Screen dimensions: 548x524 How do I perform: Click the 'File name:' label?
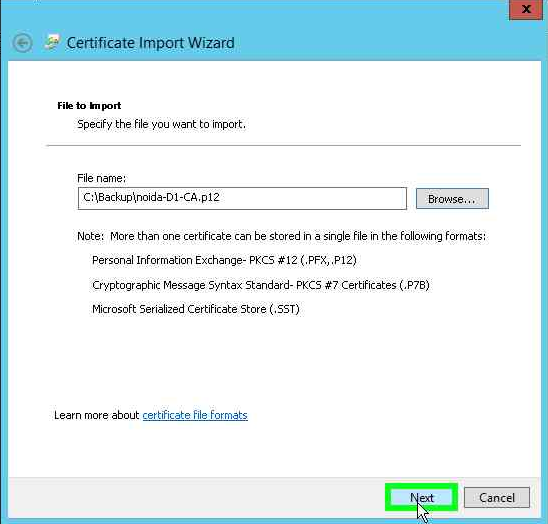102,178
